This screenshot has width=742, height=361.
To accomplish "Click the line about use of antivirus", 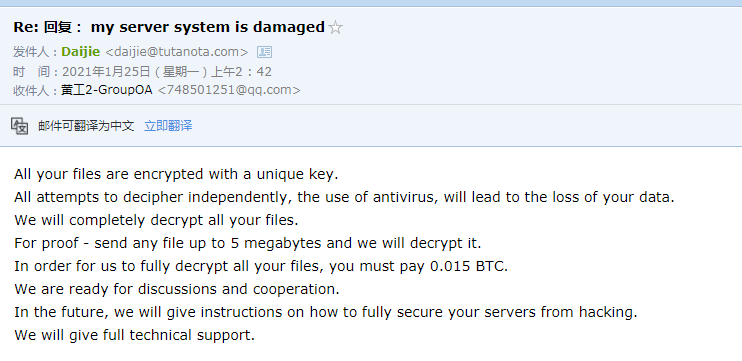I will click(x=344, y=197).
